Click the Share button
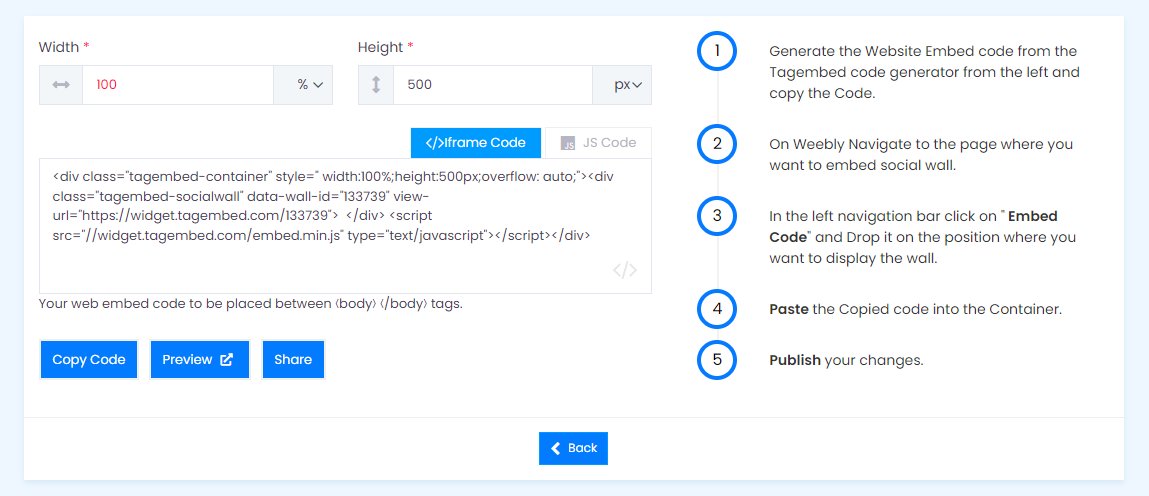 (293, 360)
